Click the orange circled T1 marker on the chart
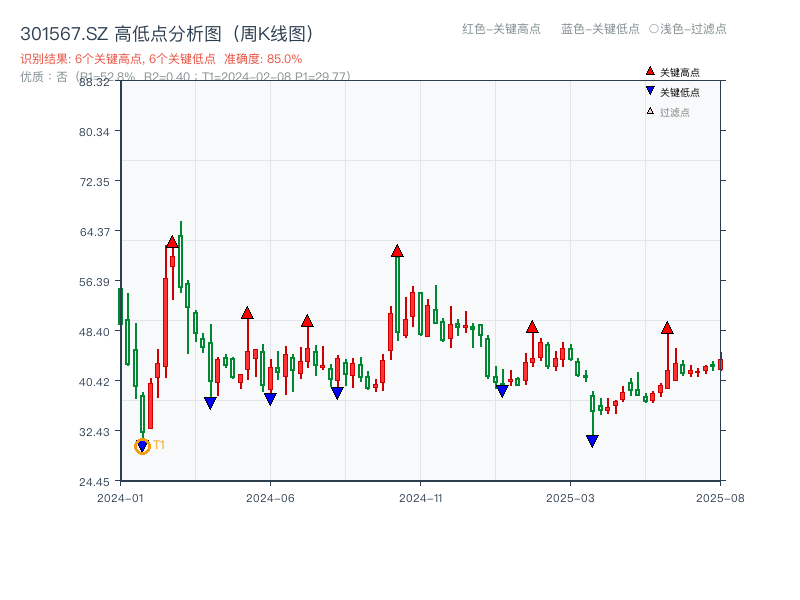 click(x=141, y=446)
